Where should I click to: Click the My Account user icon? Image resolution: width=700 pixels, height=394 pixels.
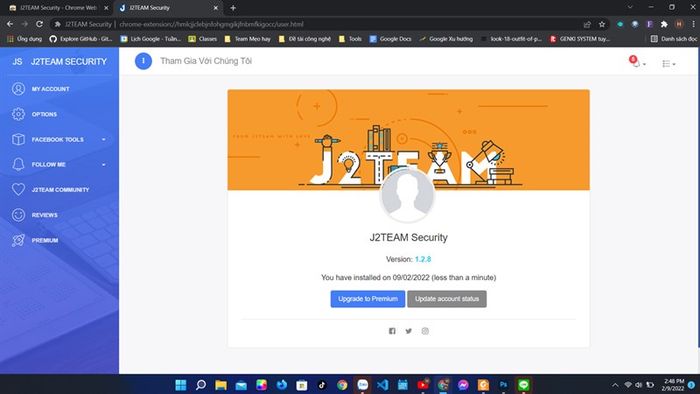tap(18, 89)
